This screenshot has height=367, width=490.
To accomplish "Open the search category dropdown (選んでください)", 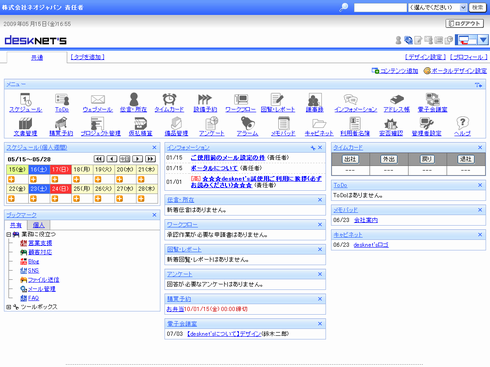I will click(438, 8).
